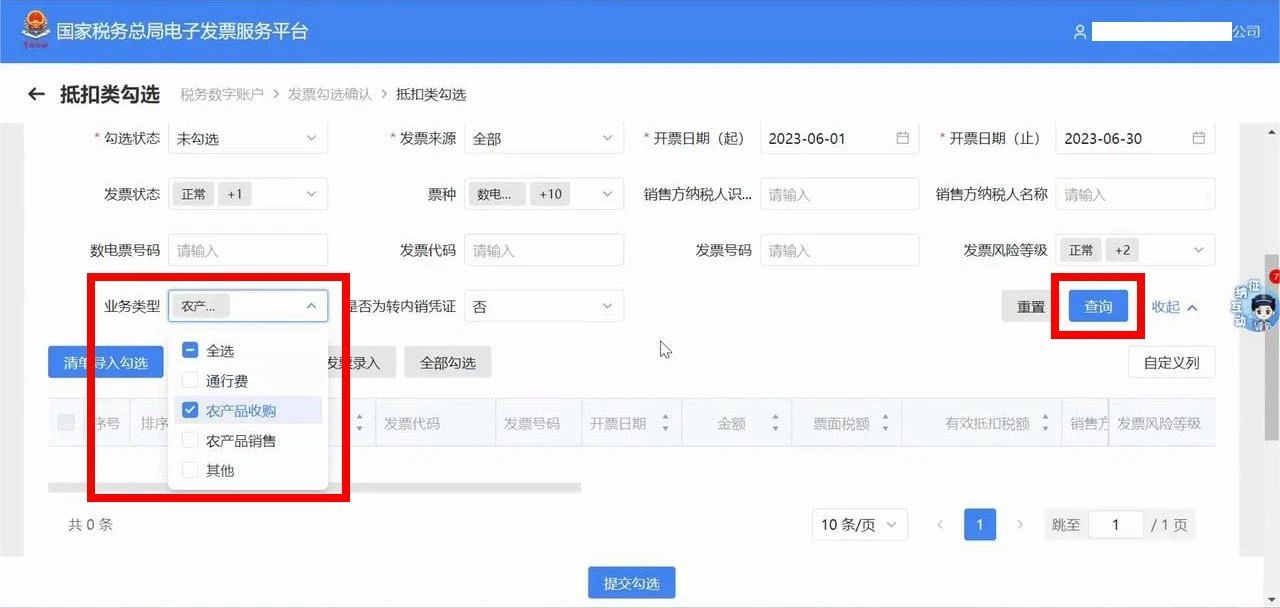This screenshot has width=1280, height=608.
Task: Click the 提交勾选 button
Action: (x=631, y=583)
